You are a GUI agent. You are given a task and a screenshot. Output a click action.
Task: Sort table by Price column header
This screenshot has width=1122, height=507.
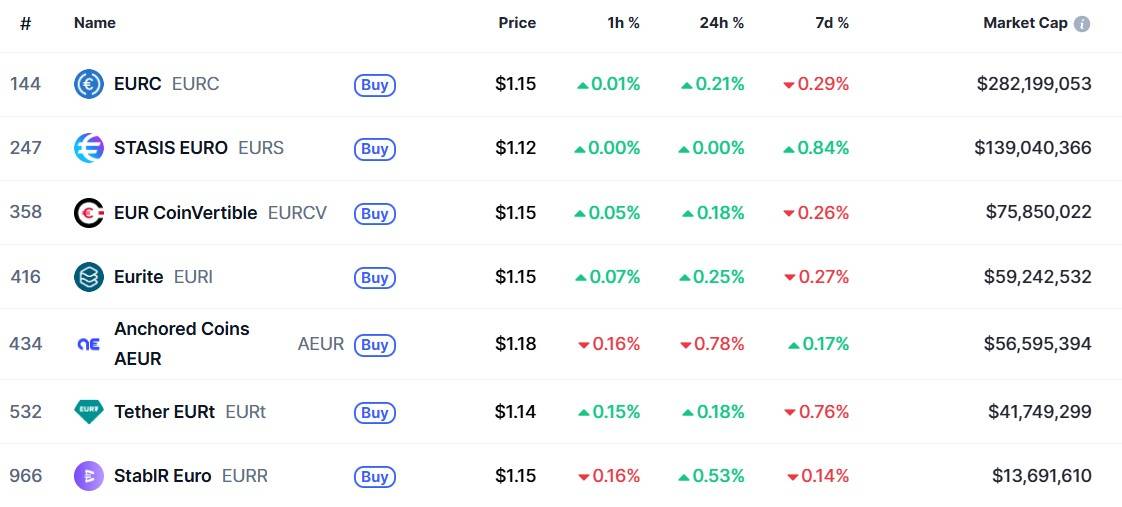[517, 23]
